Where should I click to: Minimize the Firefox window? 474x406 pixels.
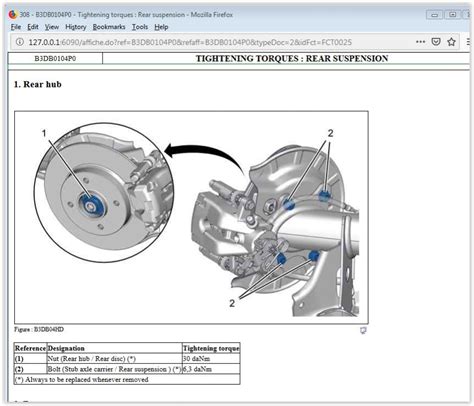tap(435, 15)
